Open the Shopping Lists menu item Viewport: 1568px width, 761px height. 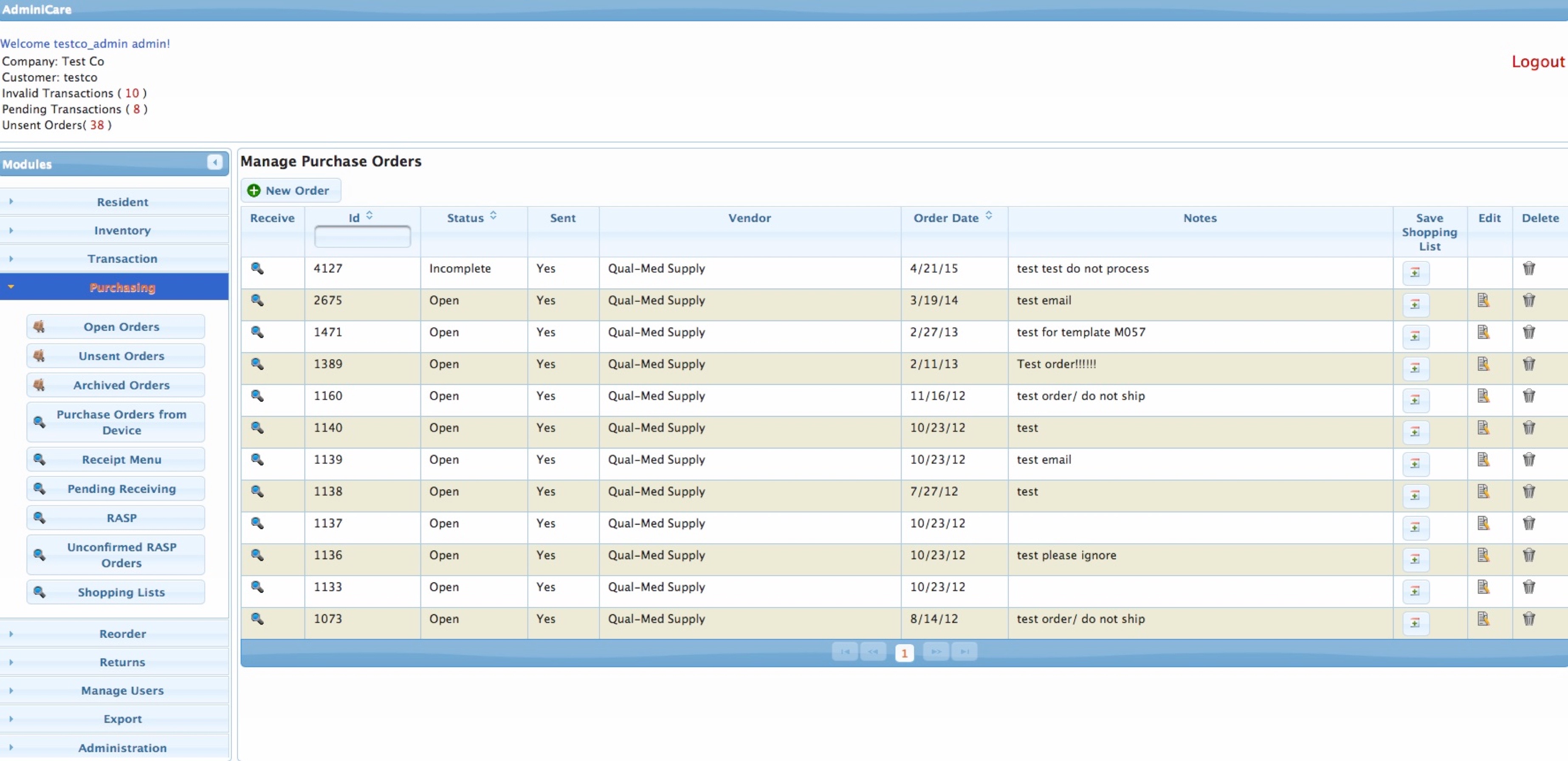[x=121, y=592]
